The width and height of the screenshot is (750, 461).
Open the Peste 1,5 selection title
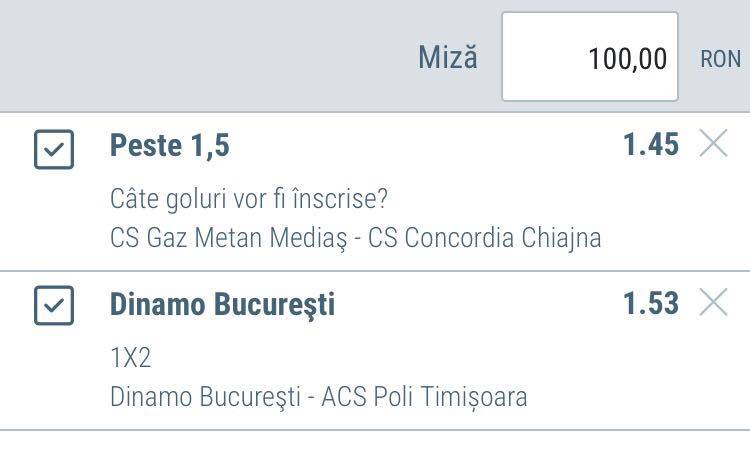(x=170, y=145)
